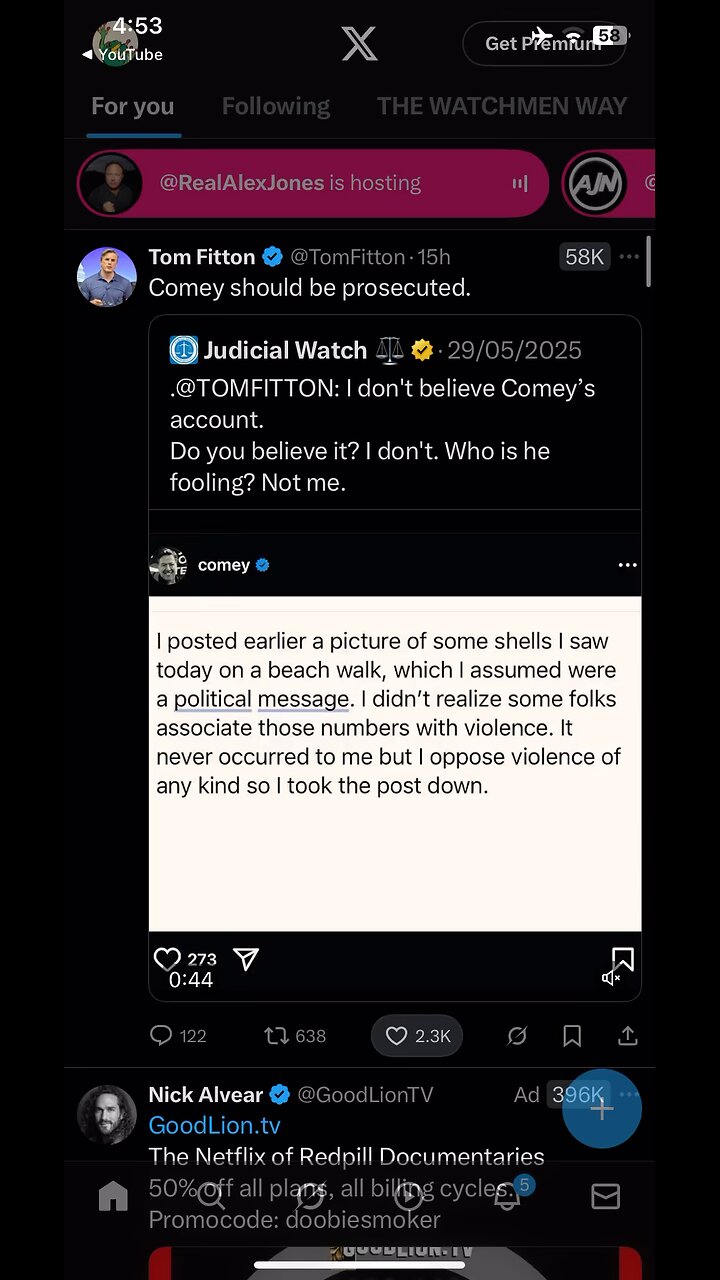Join the @RealAlexJones hosted space

click(313, 183)
